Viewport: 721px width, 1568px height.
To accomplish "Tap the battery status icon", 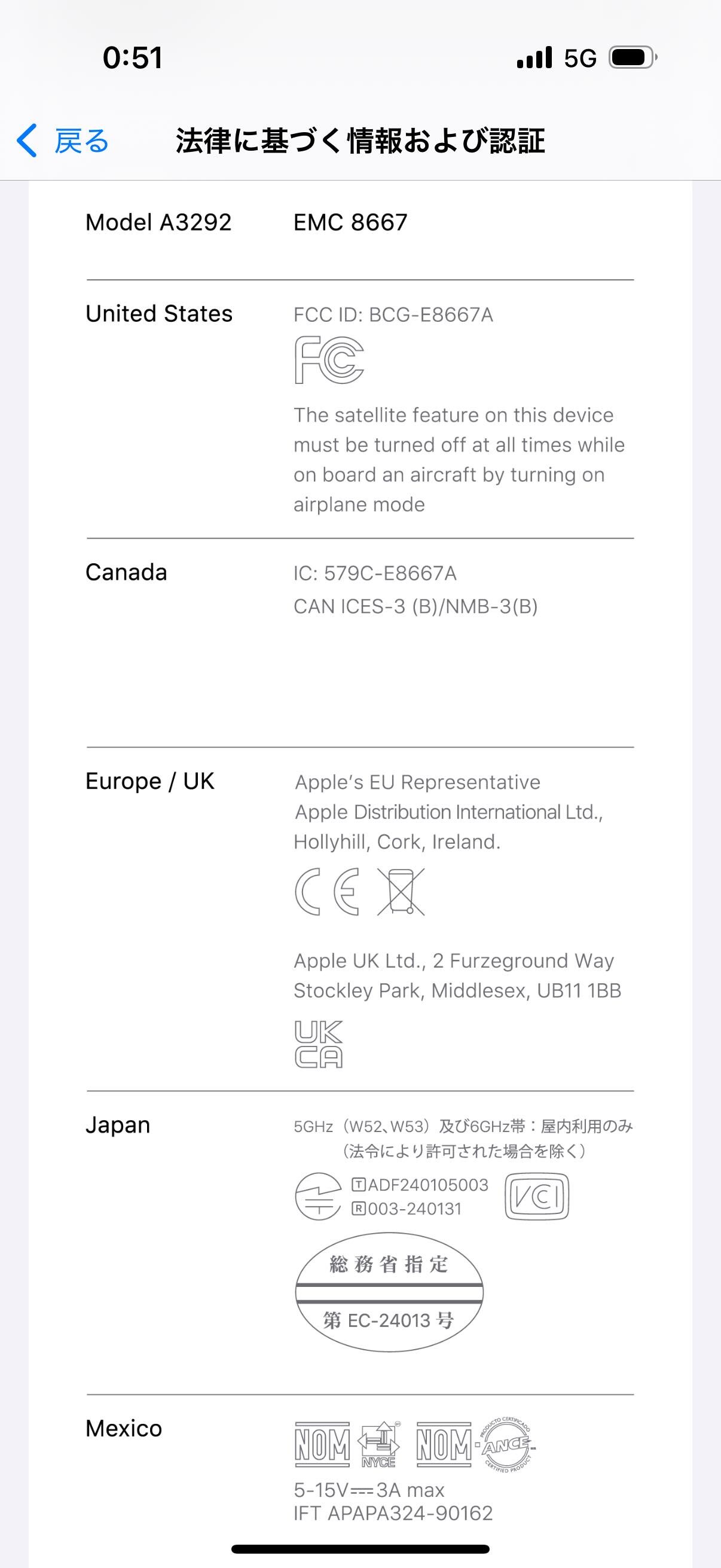I will tap(633, 58).
